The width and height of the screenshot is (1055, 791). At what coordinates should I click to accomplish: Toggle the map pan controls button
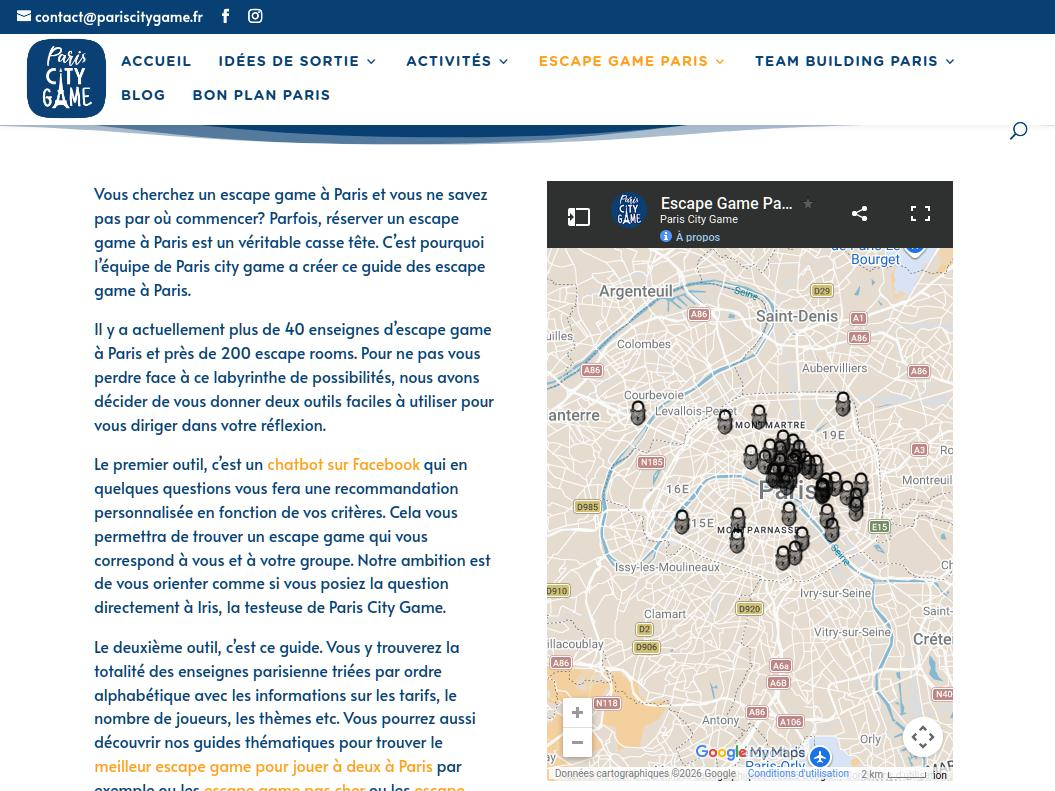pos(922,737)
